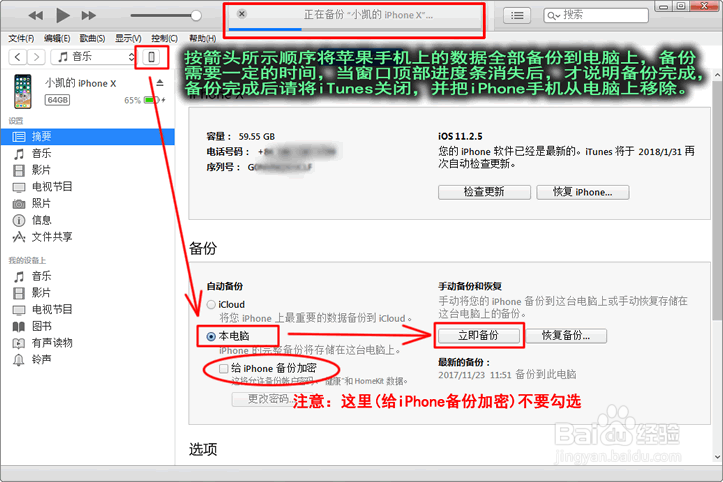Click the iPhone X device thumbnail
The width and height of the screenshot is (723, 482).
[23, 91]
